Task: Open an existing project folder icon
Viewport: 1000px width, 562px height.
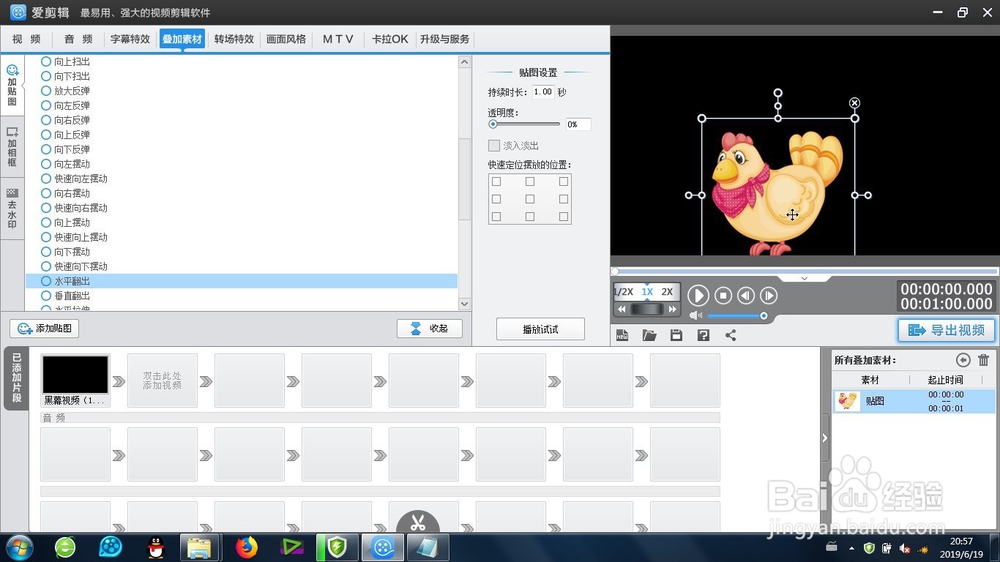Action: (649, 336)
